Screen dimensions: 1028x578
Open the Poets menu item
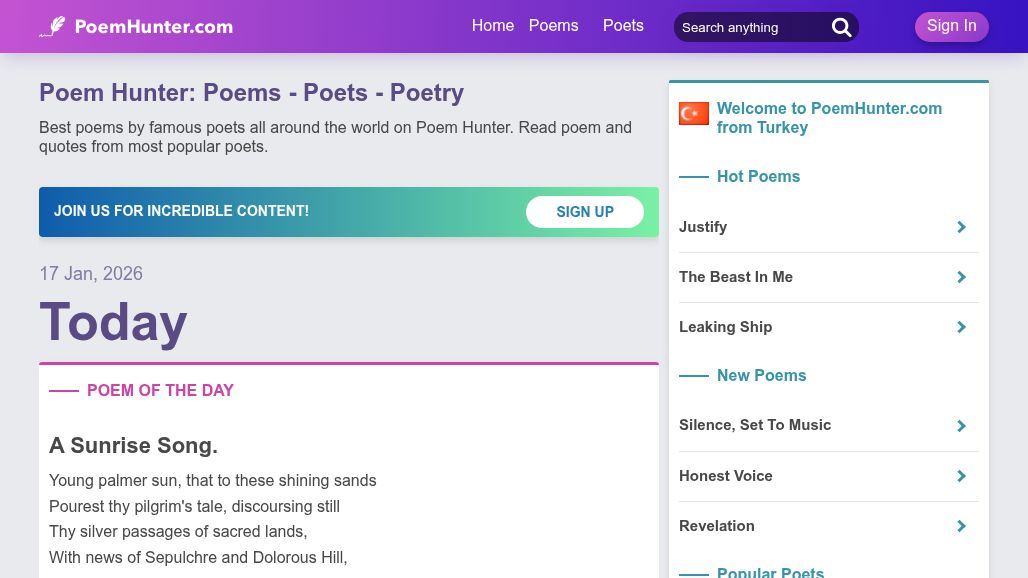pyautogui.click(x=623, y=26)
